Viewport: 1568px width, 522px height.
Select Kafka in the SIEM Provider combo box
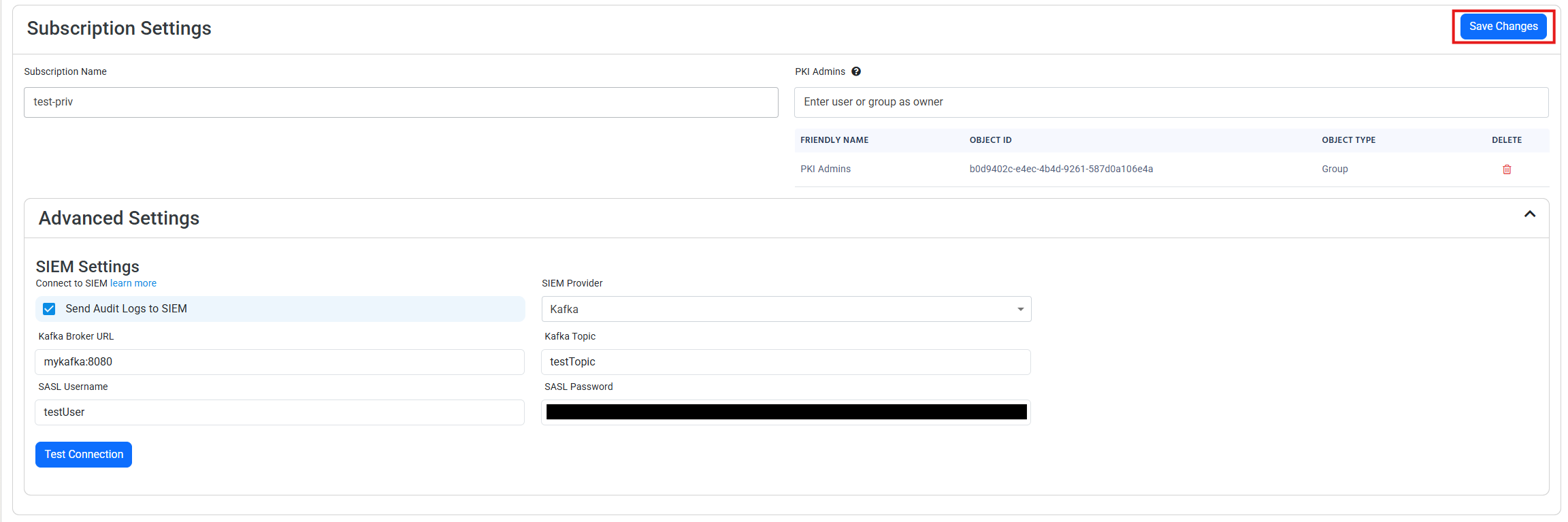point(786,309)
